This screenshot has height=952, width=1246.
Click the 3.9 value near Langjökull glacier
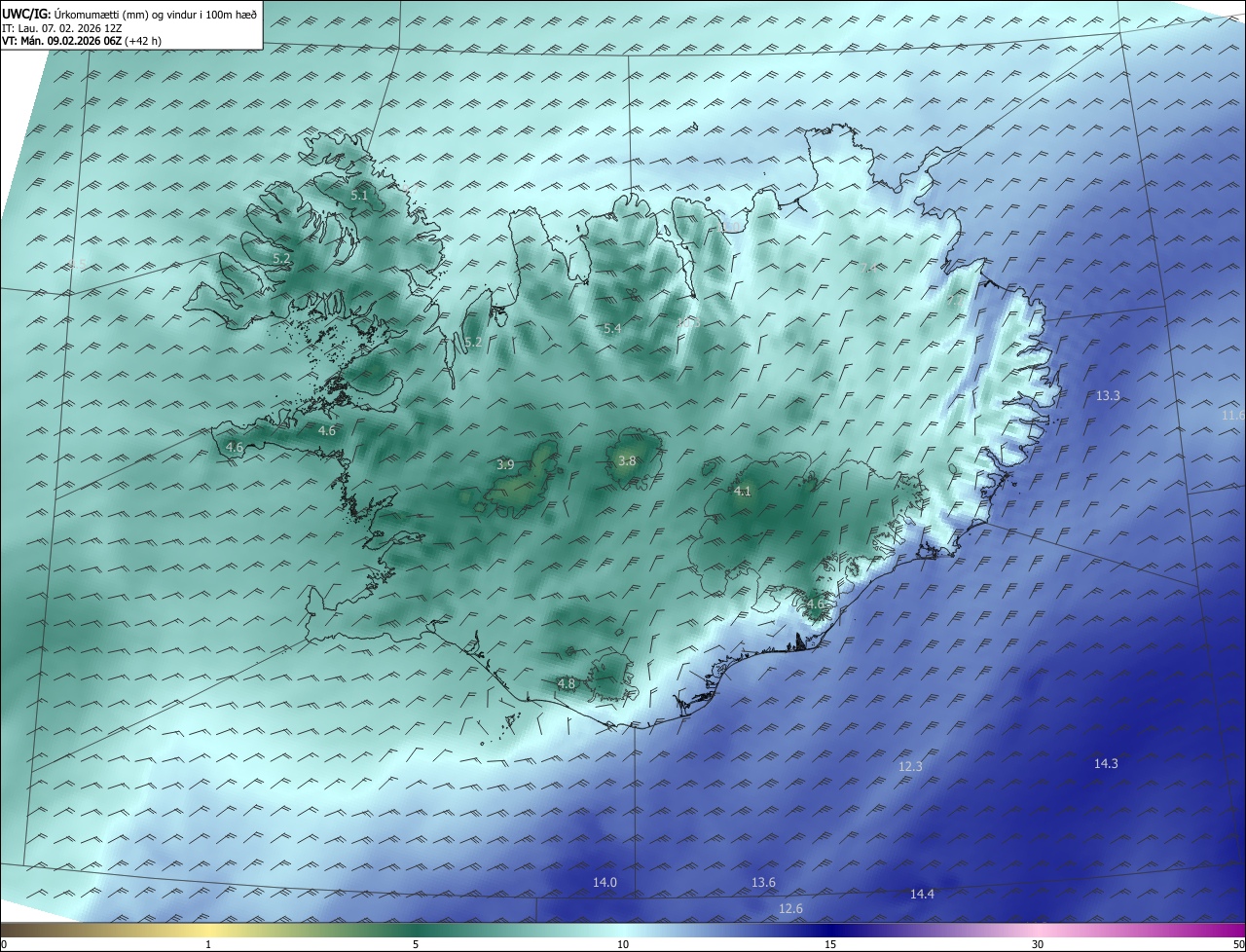[x=505, y=465]
